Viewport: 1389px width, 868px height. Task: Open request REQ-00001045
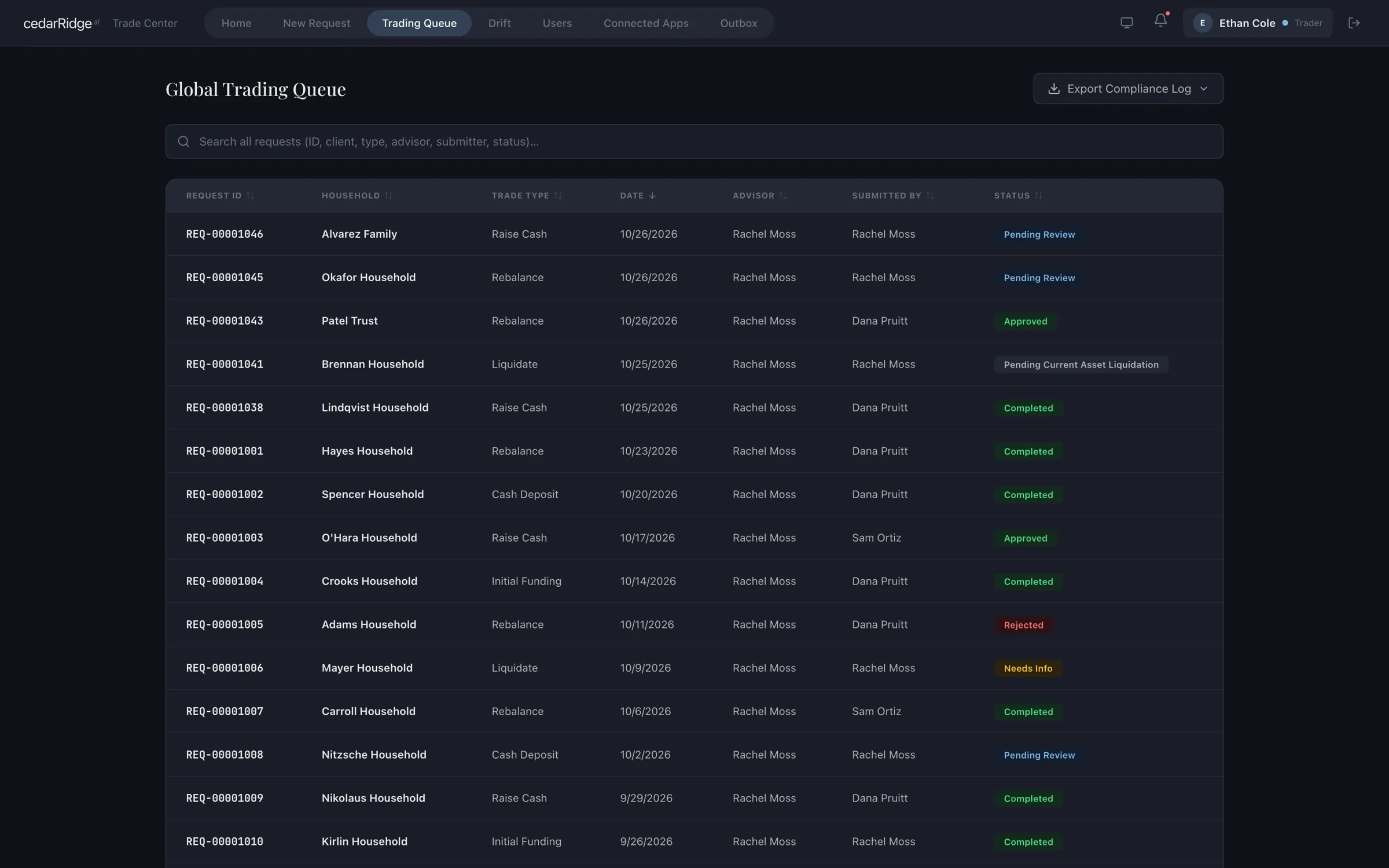click(x=225, y=277)
